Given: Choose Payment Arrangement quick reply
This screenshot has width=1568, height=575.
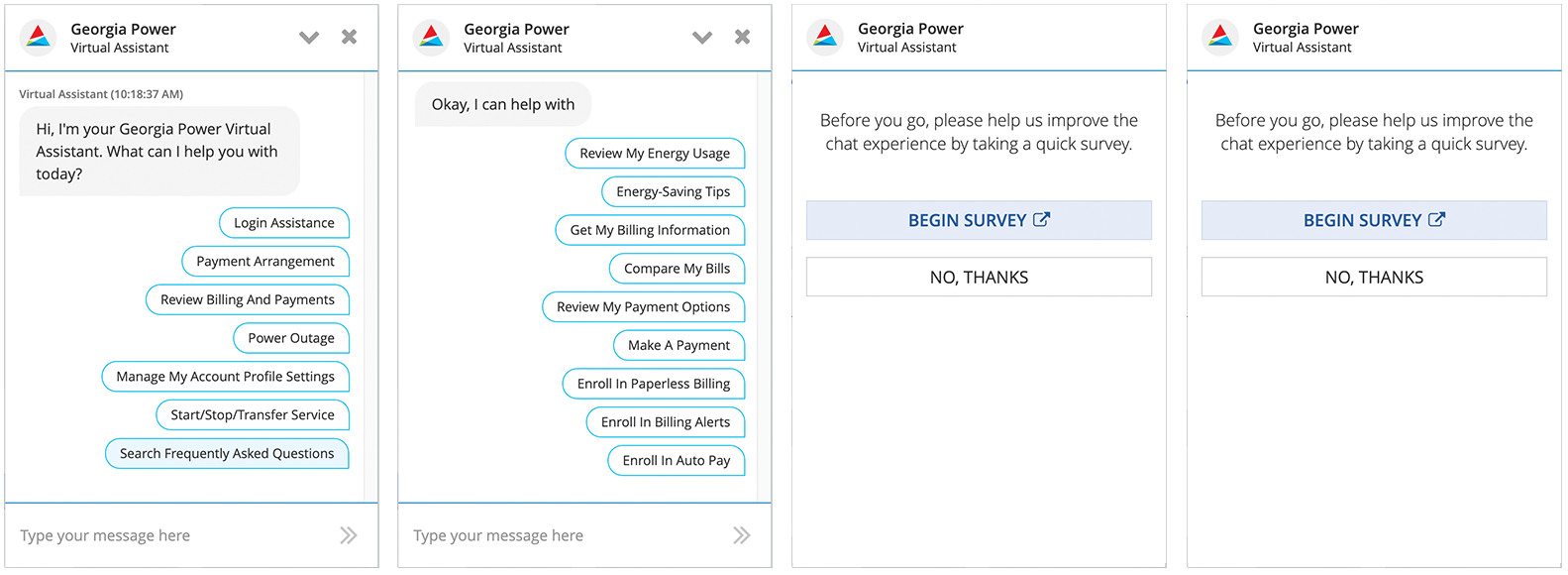Looking at the screenshot, I should pos(265,262).
